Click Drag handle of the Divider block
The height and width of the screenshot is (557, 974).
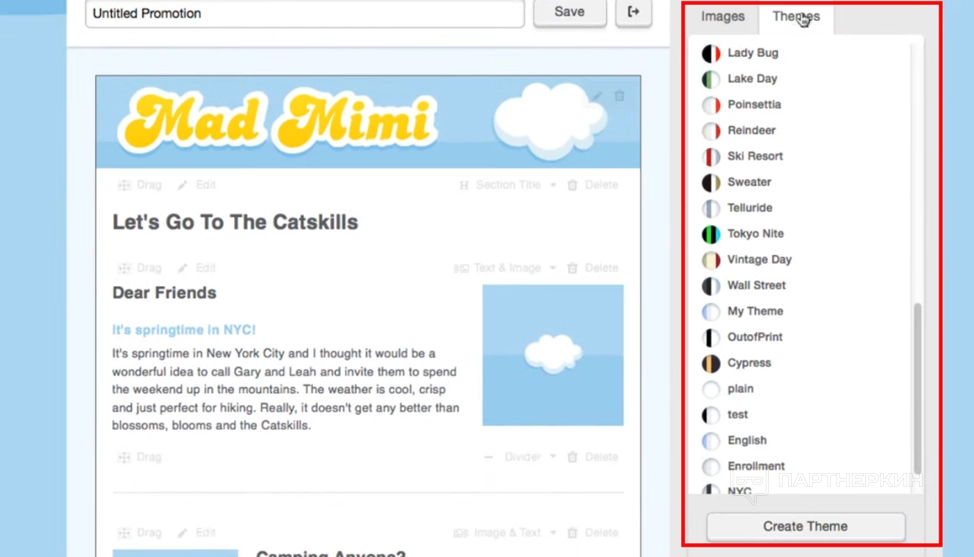point(140,457)
